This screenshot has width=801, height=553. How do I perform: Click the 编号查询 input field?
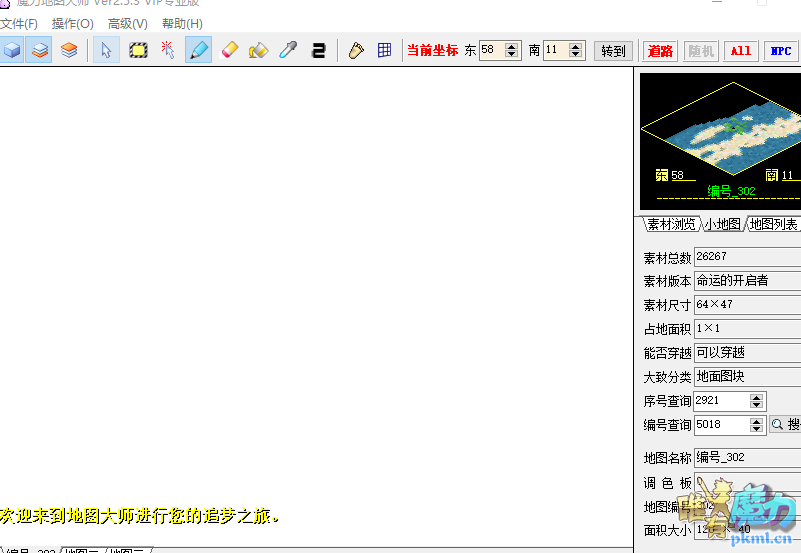tap(721, 425)
